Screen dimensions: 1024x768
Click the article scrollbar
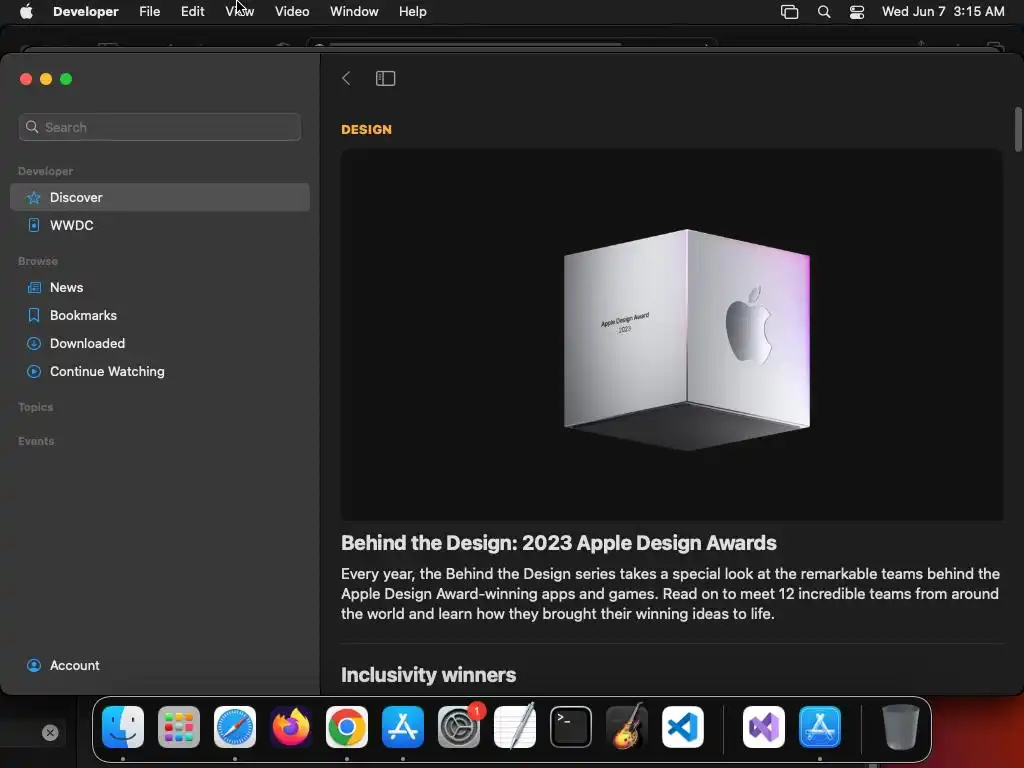coord(1017,129)
